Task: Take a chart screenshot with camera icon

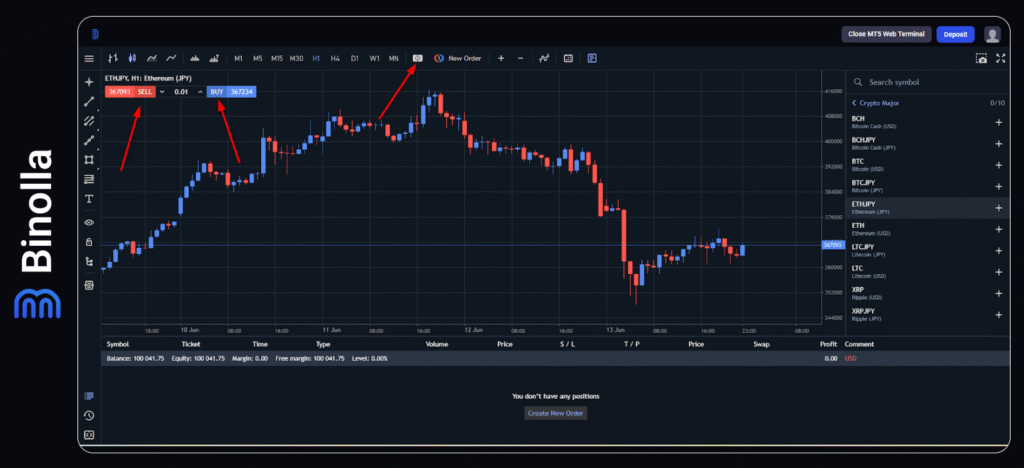Action: point(981,59)
